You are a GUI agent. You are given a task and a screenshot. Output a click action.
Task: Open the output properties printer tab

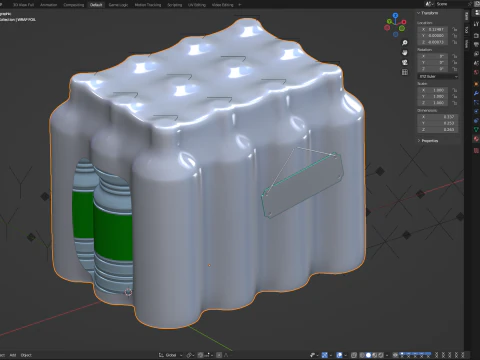[476, 45]
